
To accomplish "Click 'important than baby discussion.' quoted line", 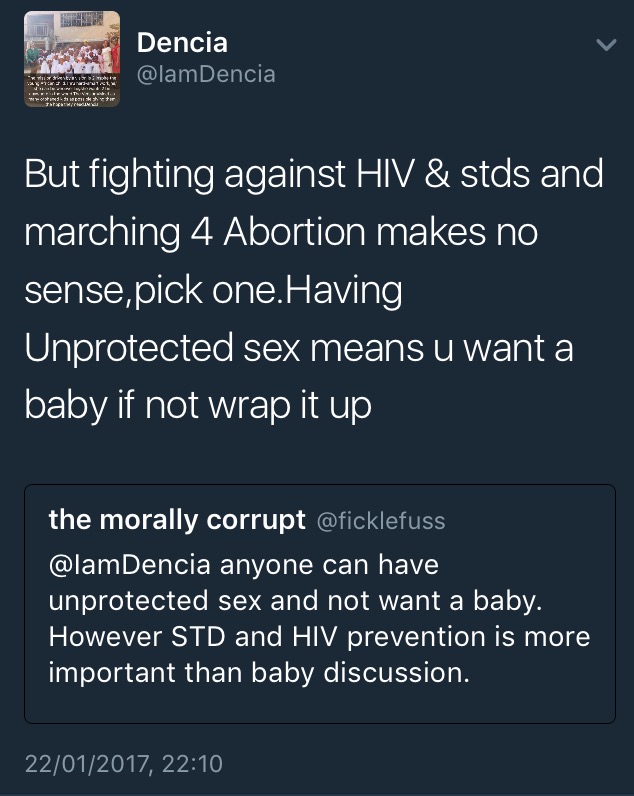I will (x=259, y=673).
